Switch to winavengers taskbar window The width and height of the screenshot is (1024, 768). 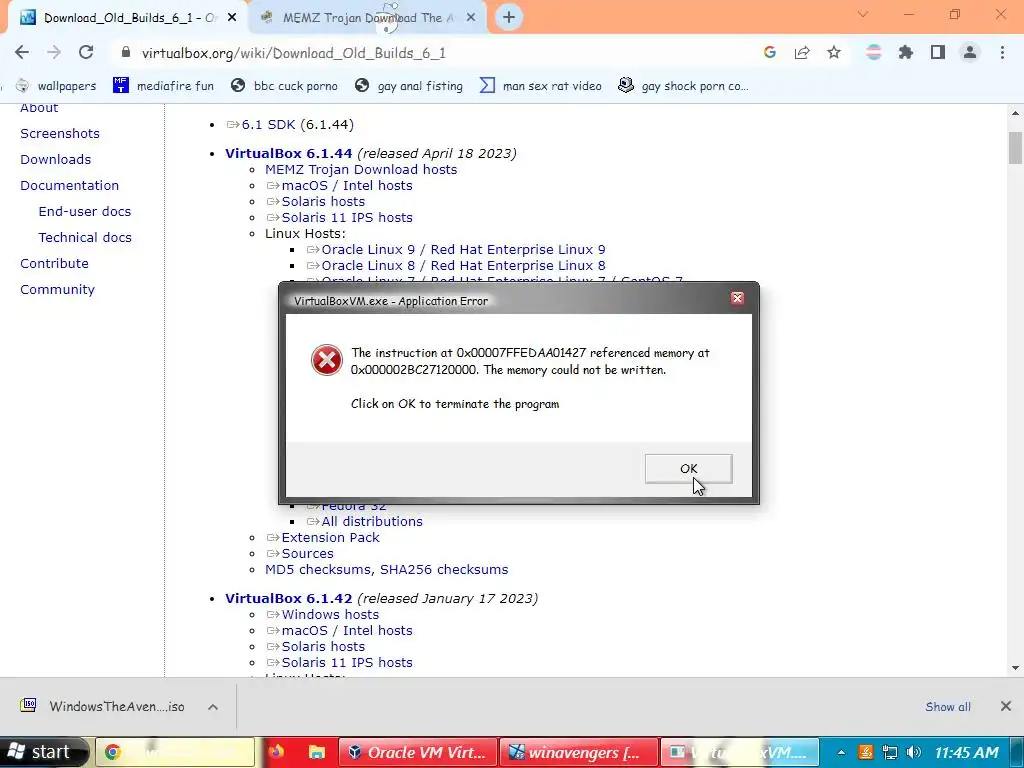pos(579,752)
